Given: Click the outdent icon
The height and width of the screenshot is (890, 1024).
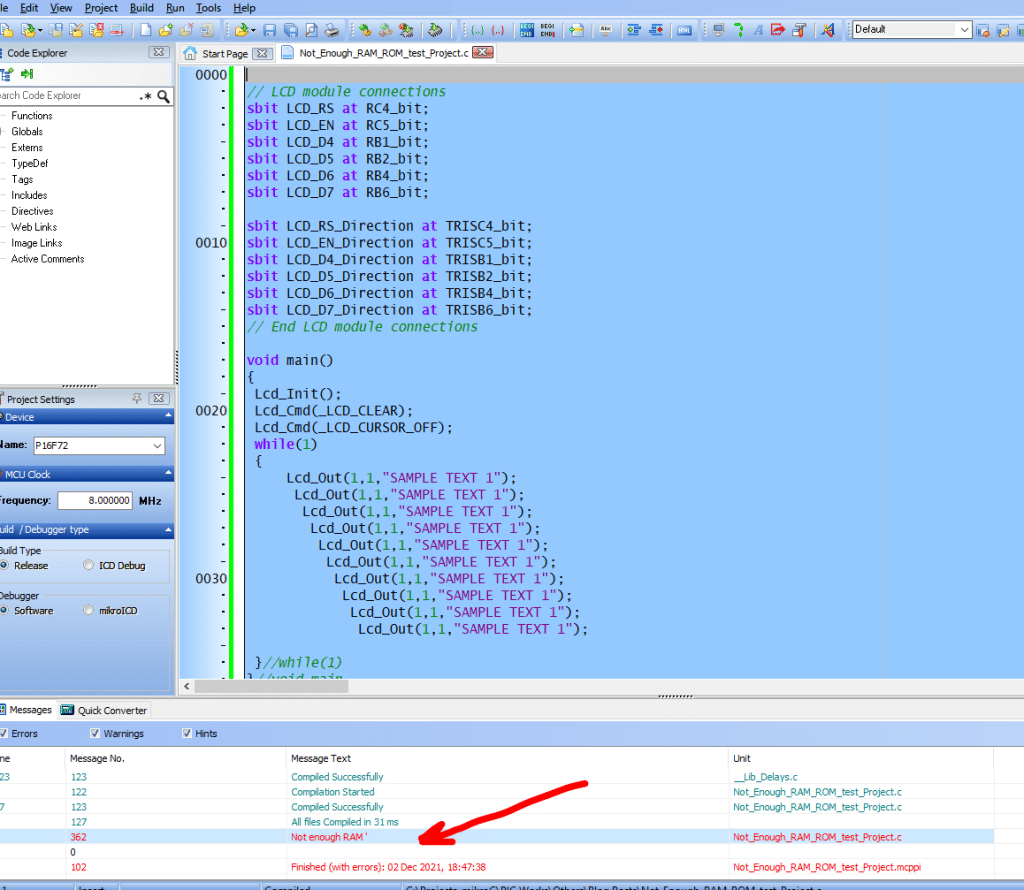Looking at the screenshot, I should [x=656, y=30].
